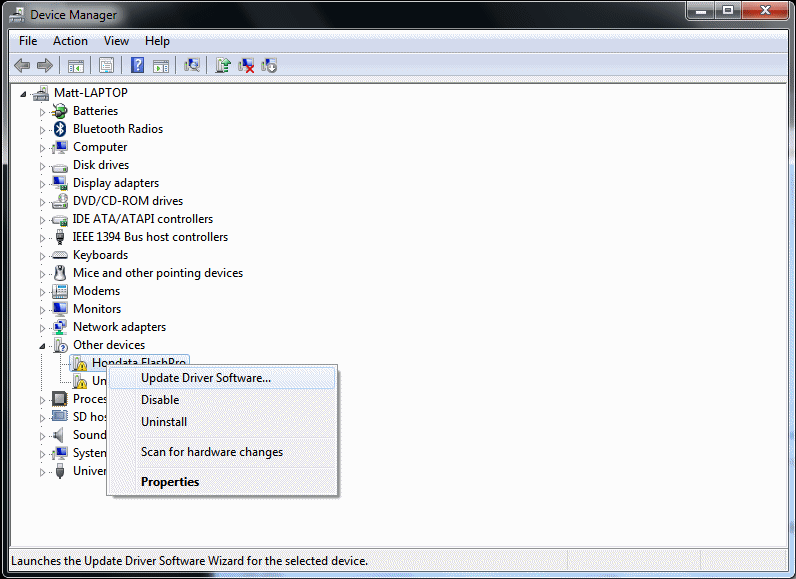
Task: Click the IDE ATA/ATAPI controllers icon
Action: (x=60, y=220)
